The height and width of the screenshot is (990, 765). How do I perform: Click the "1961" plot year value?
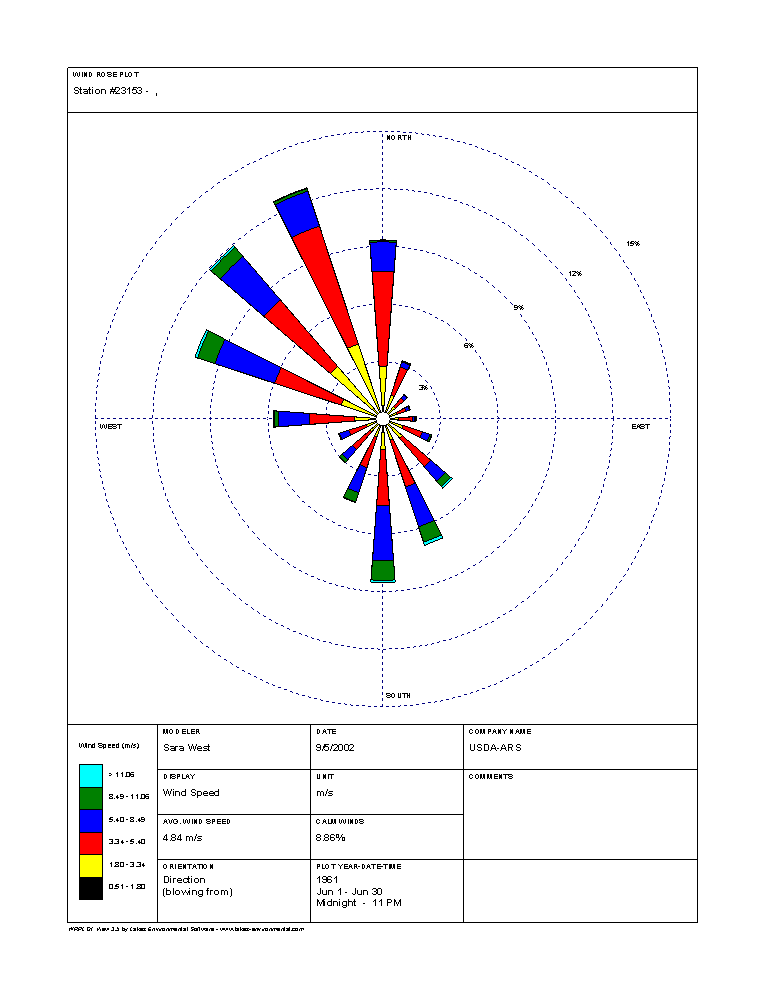click(x=328, y=880)
